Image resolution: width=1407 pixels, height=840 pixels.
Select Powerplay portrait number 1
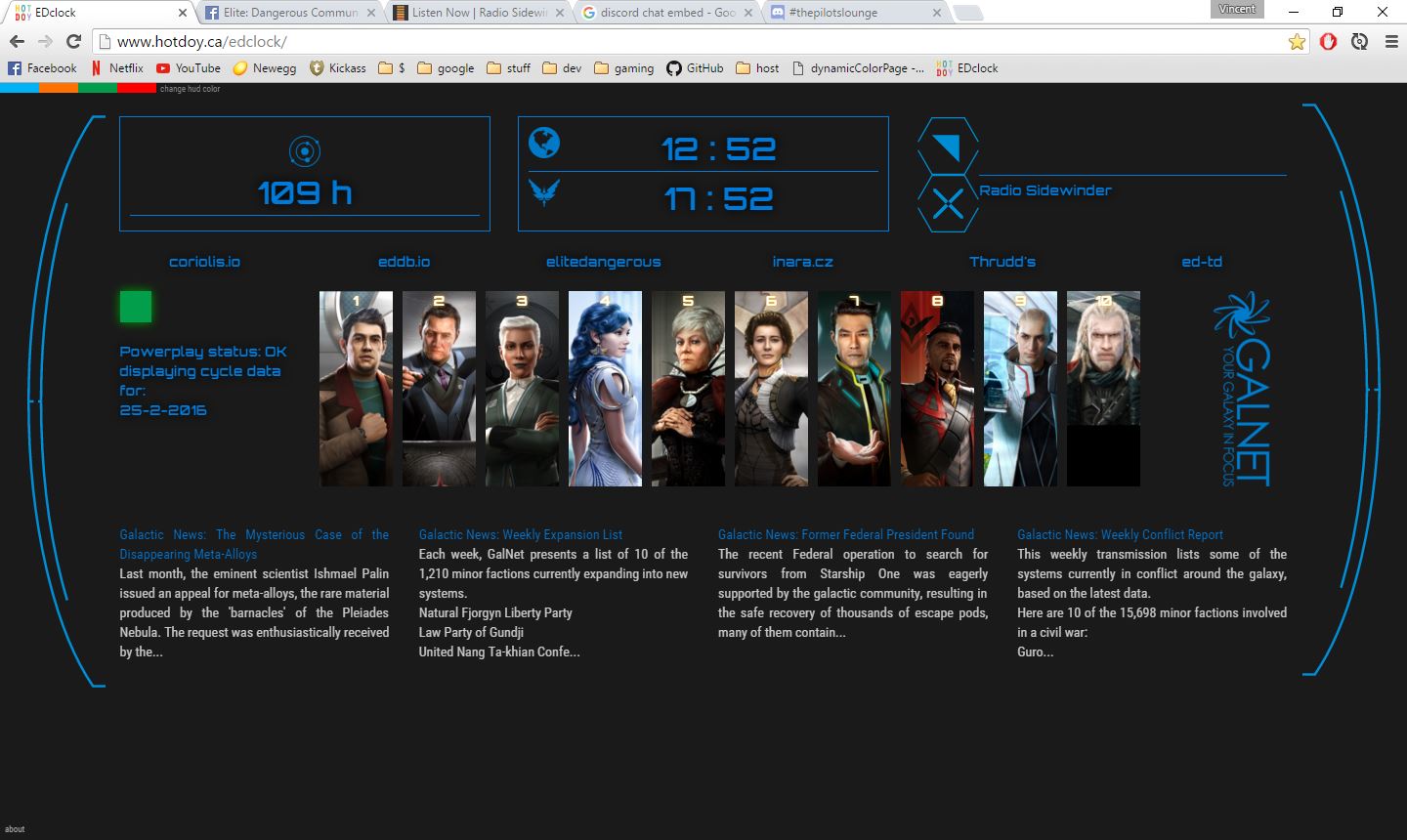pyautogui.click(x=356, y=389)
